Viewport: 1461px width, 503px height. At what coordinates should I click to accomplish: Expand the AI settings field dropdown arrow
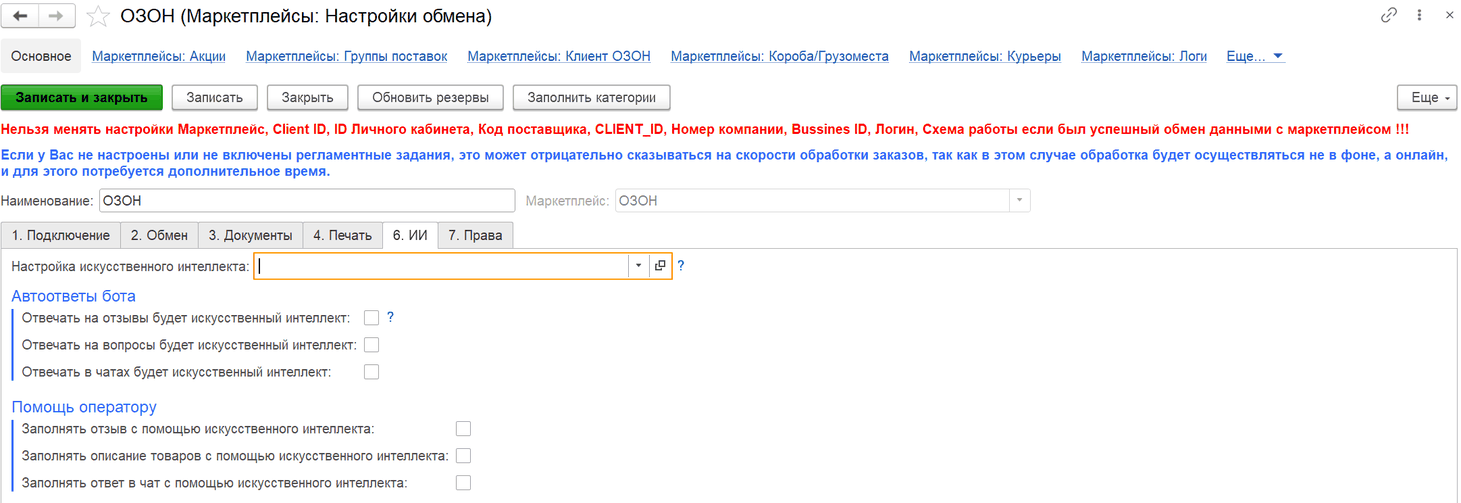click(x=639, y=266)
